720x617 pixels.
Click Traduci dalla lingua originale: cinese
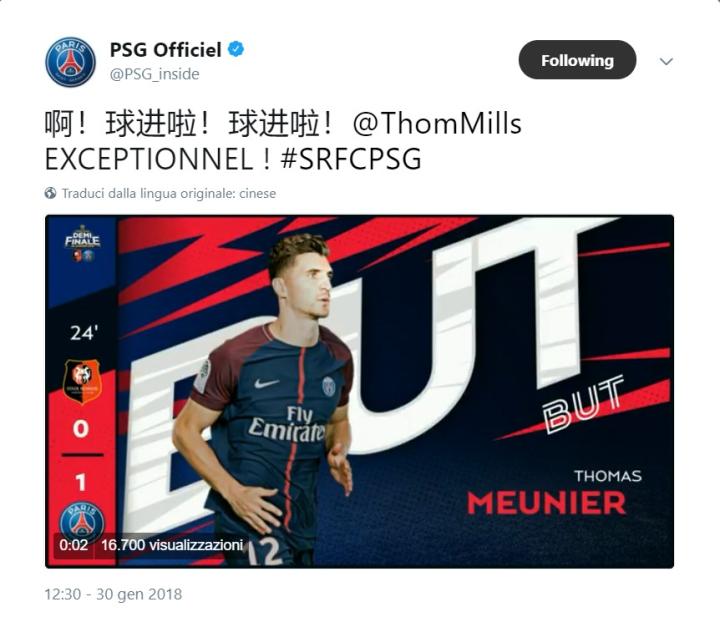(x=169, y=193)
